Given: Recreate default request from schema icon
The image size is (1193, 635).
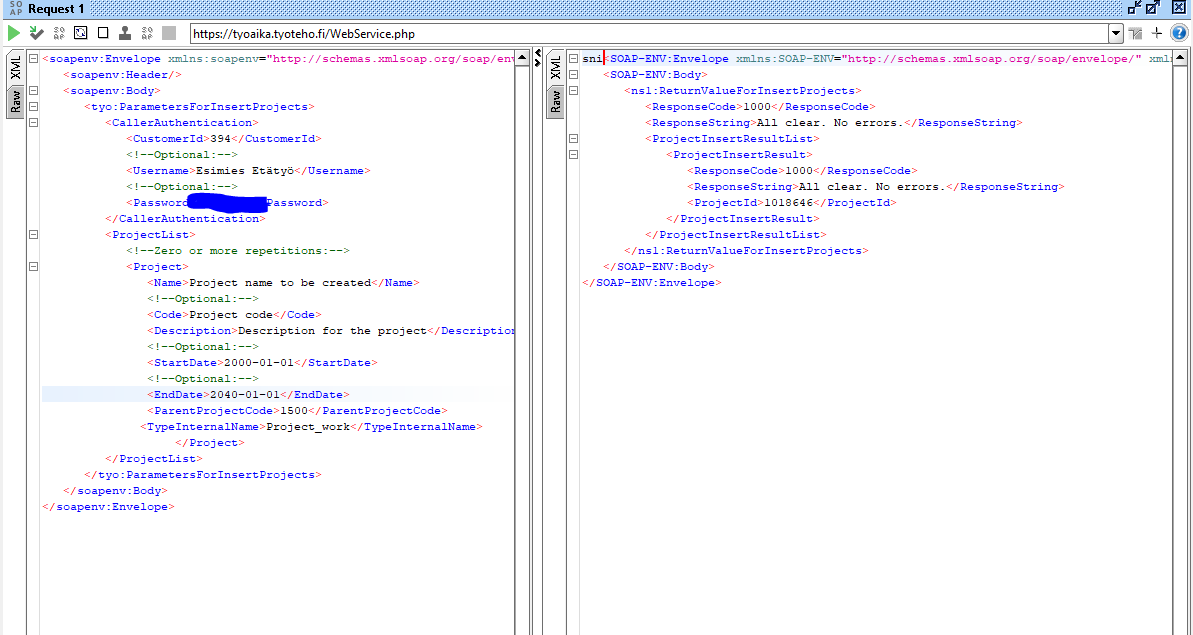Looking at the screenshot, I should [x=81, y=33].
